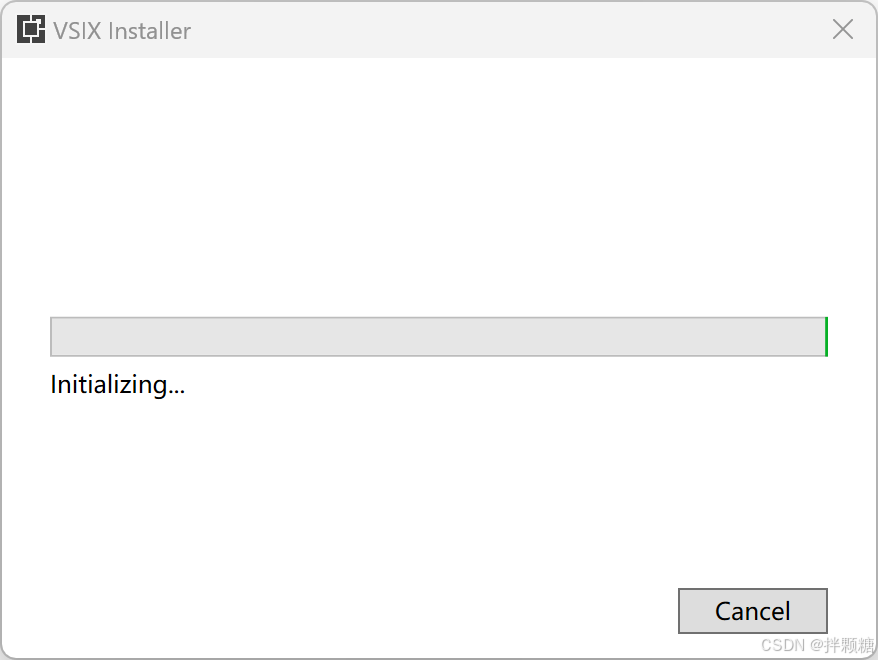Viewport: 878px width, 660px height.
Task: Dismiss the installer with the X button
Action: pos(842,29)
